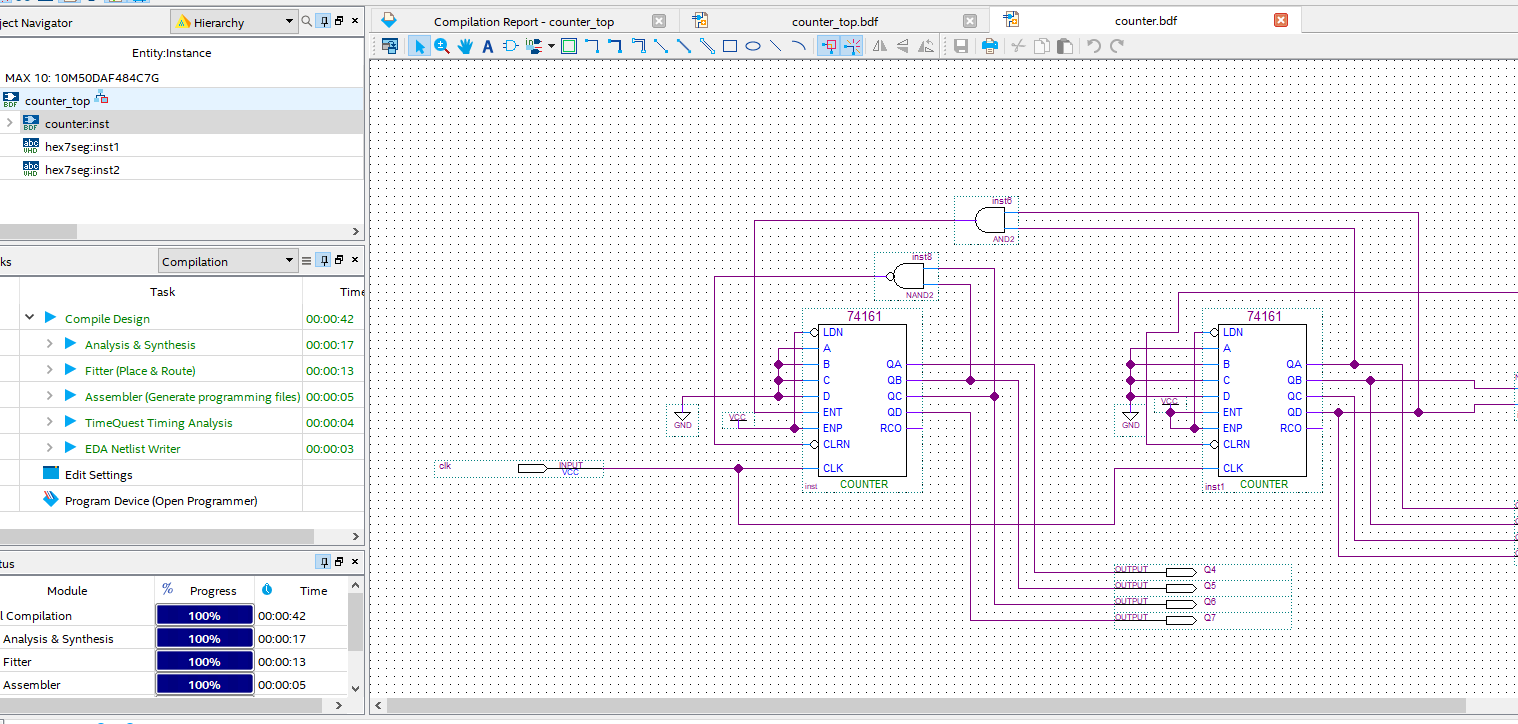The height and width of the screenshot is (724, 1518).
Task: Click the Undo arrow icon
Action: 1093,46
